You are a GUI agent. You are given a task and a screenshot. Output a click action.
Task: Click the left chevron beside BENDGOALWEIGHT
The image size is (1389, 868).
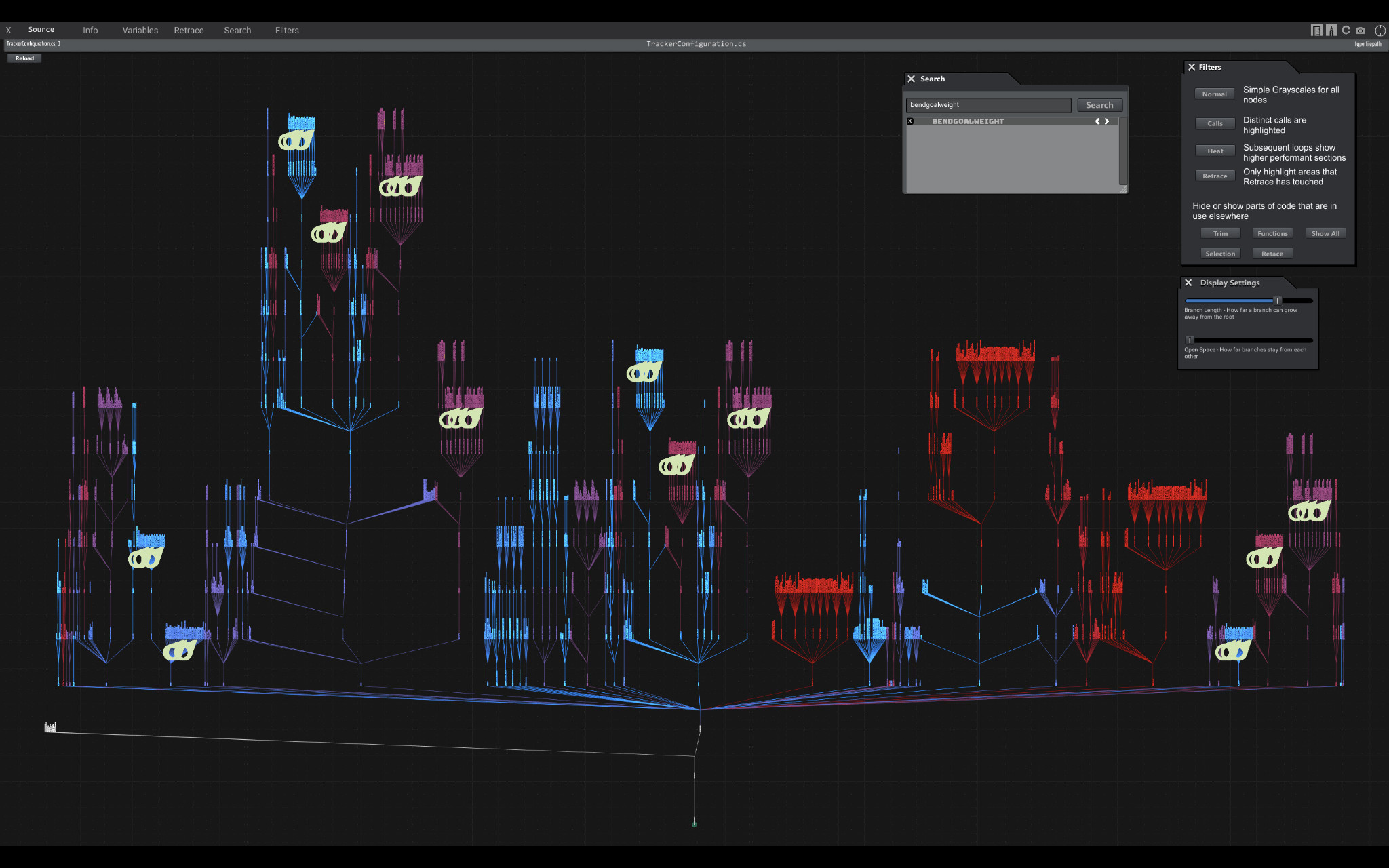pyautogui.click(x=1097, y=121)
